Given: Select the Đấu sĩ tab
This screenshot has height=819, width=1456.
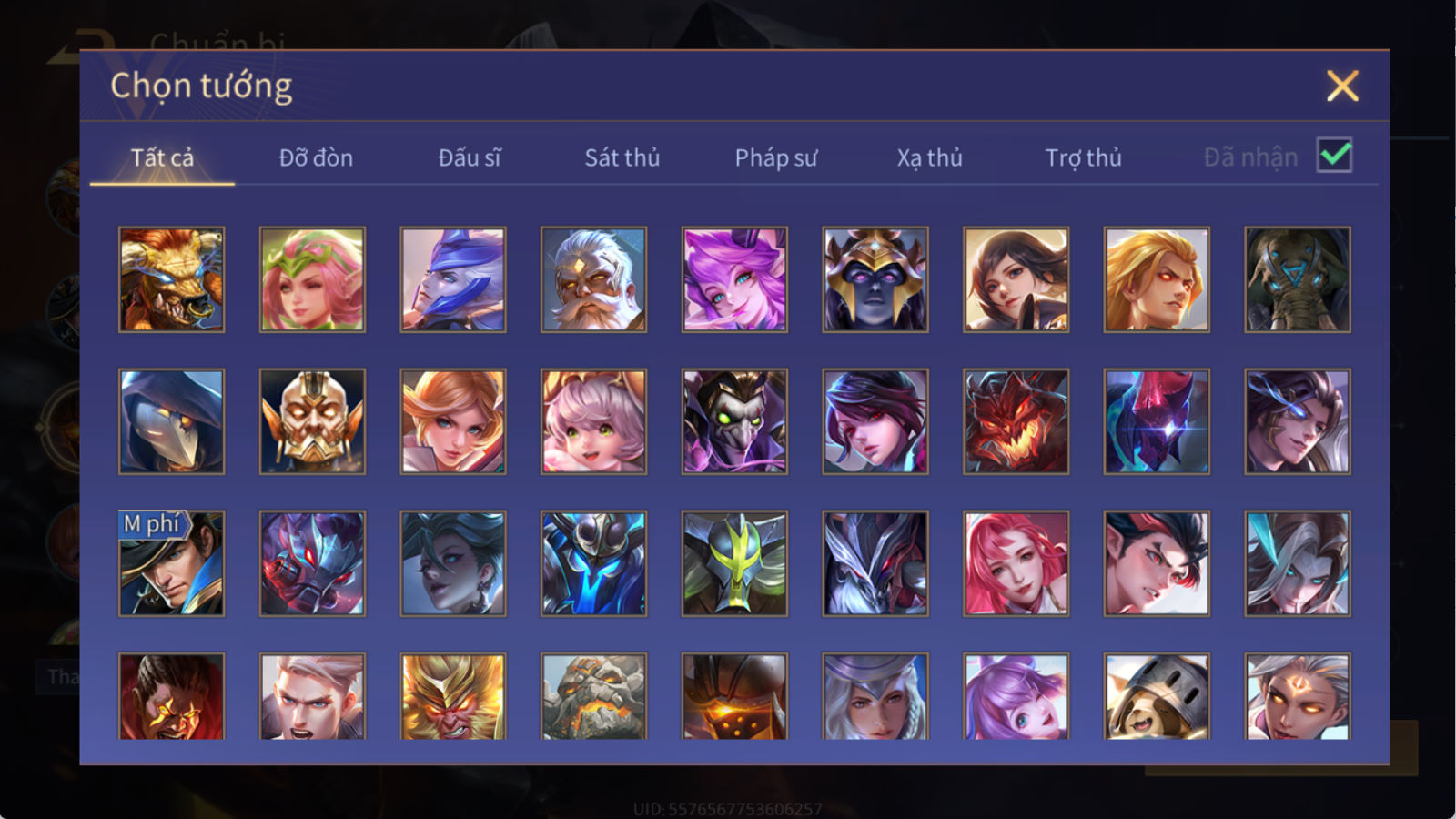Looking at the screenshot, I should 470,157.
